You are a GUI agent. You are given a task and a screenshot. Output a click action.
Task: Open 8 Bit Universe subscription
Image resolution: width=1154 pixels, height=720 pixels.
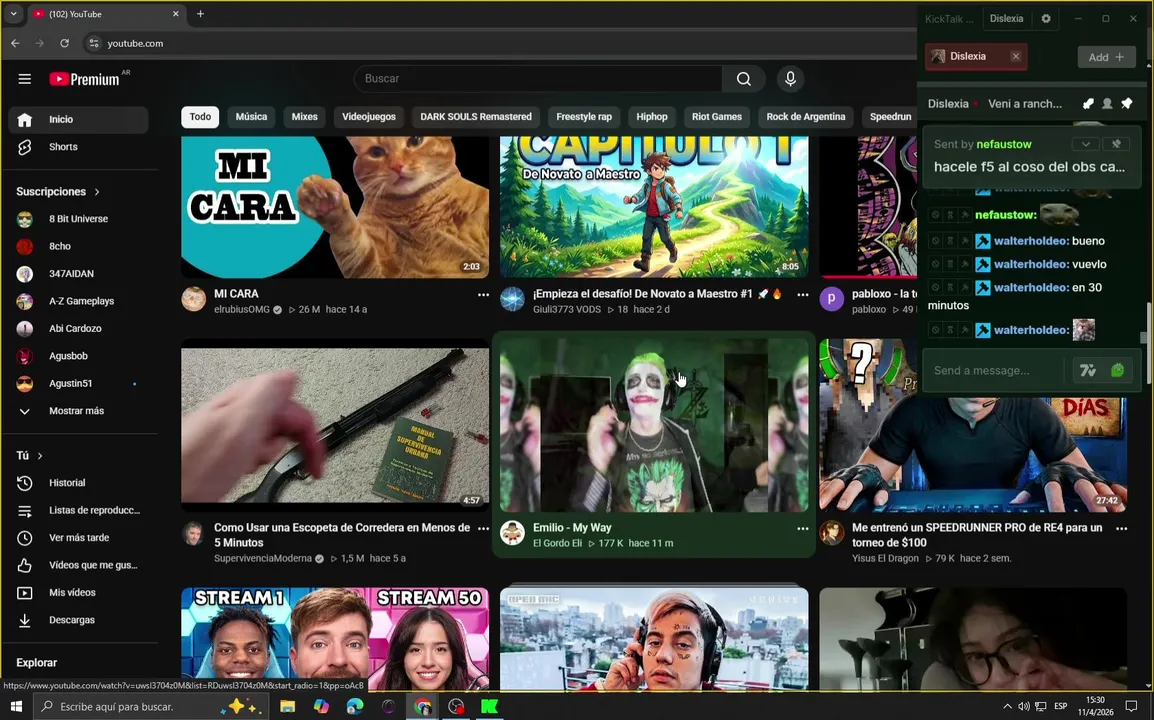pyautogui.click(x=78, y=219)
